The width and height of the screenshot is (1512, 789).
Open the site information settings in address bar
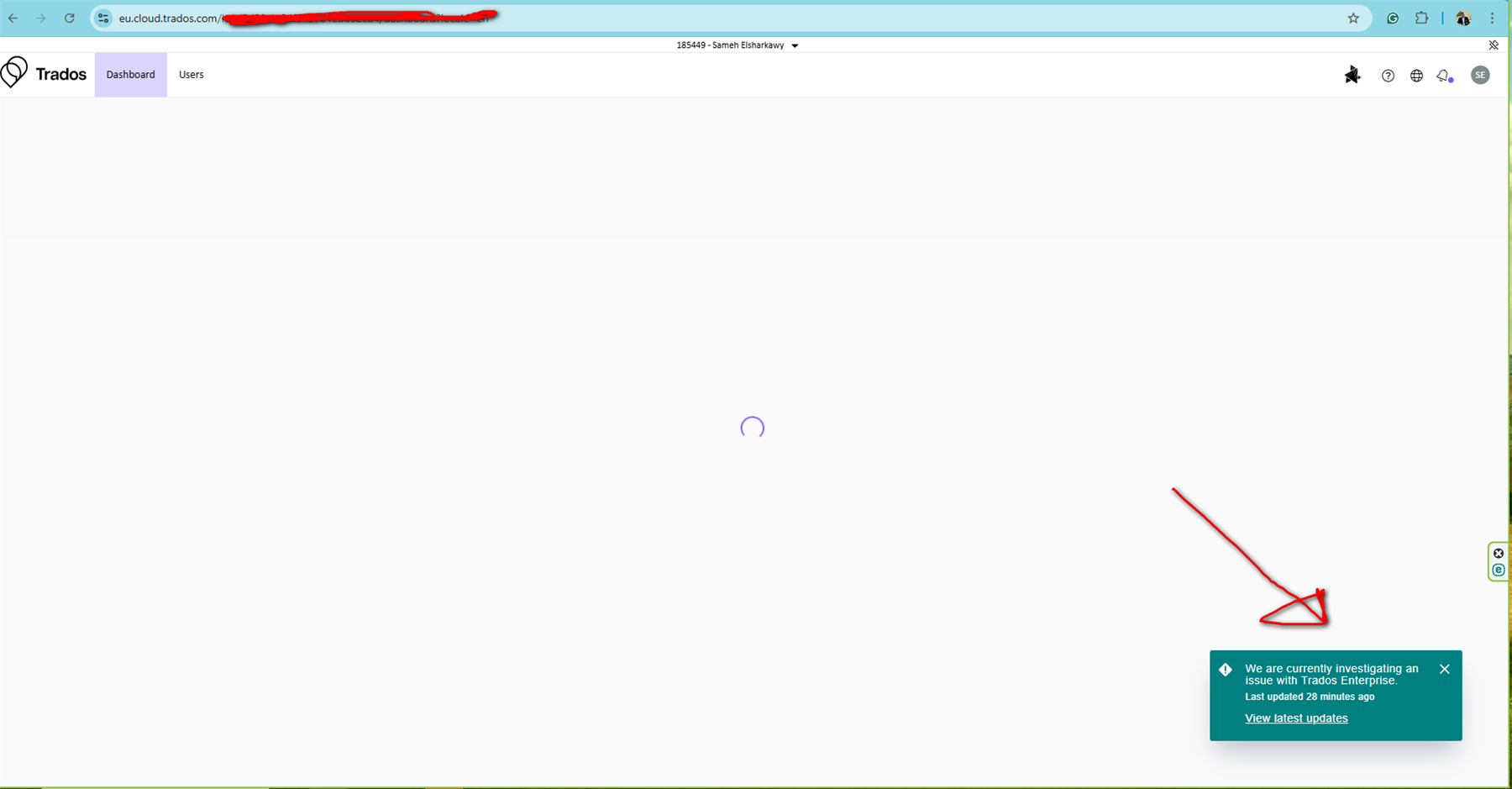[x=102, y=18]
